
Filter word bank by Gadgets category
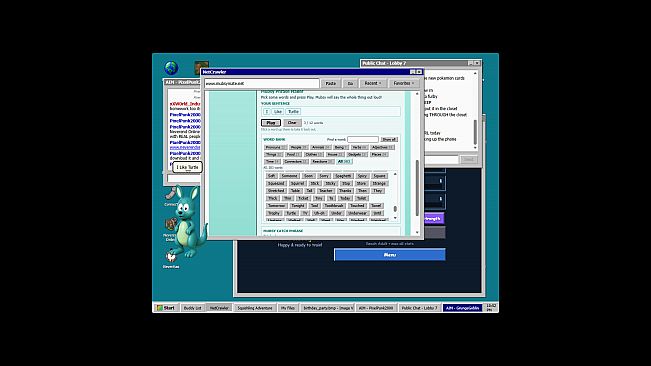[357, 154]
